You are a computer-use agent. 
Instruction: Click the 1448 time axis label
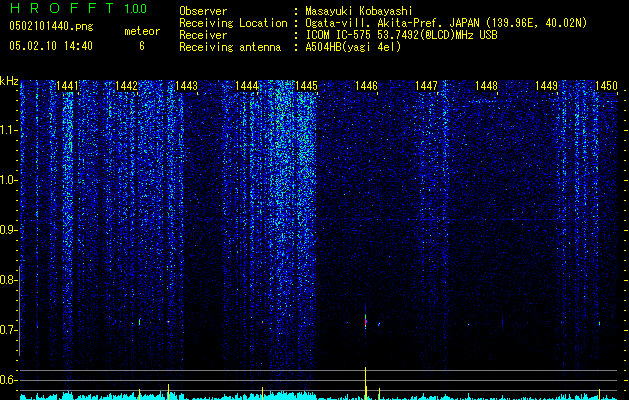(486, 86)
